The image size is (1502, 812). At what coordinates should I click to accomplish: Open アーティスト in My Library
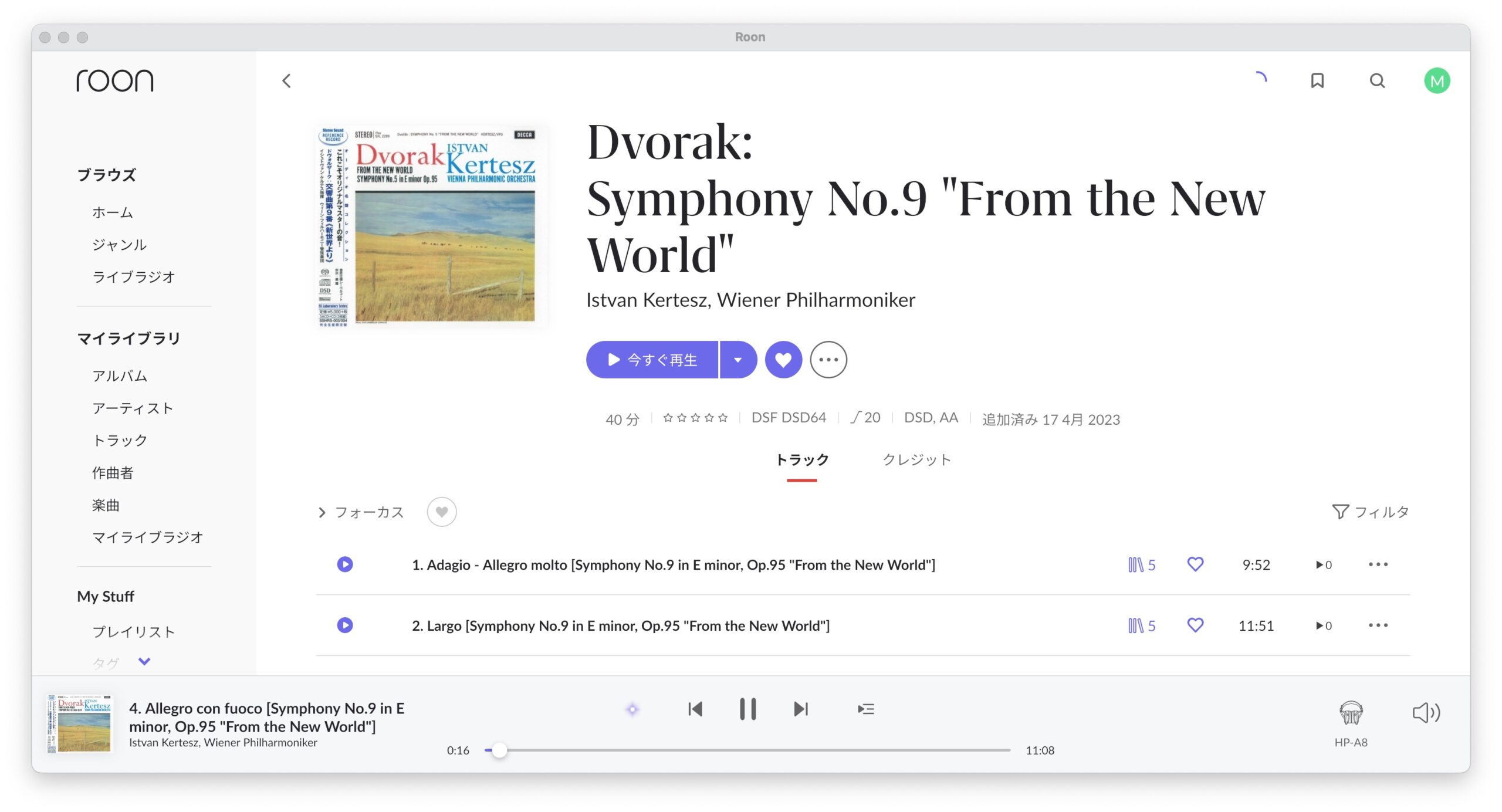(133, 408)
